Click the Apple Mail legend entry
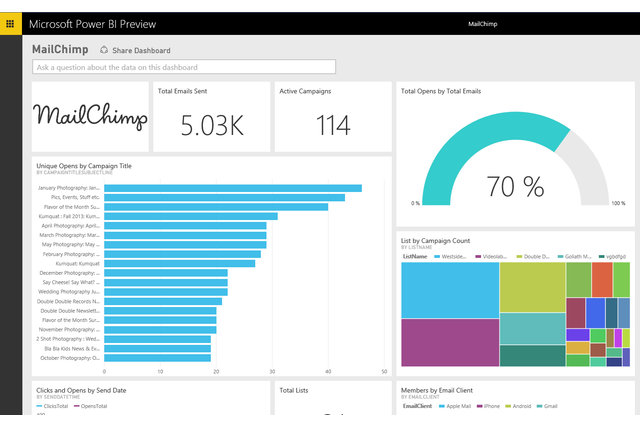The image size is (640, 426). (455, 406)
